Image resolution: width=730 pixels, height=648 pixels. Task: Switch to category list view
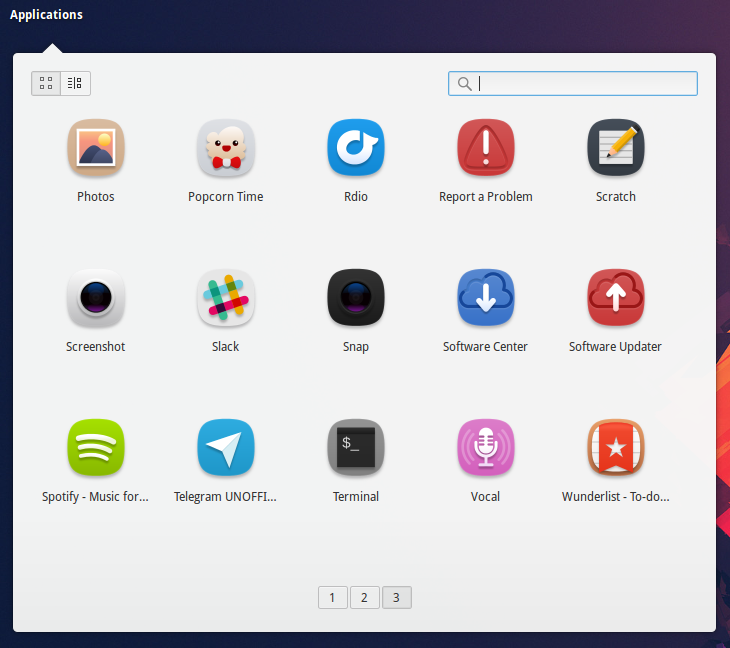[75, 83]
